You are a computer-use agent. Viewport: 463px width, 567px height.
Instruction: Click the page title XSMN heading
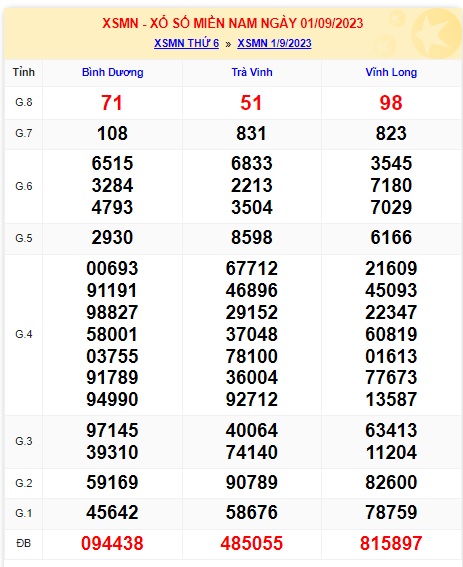(233, 24)
